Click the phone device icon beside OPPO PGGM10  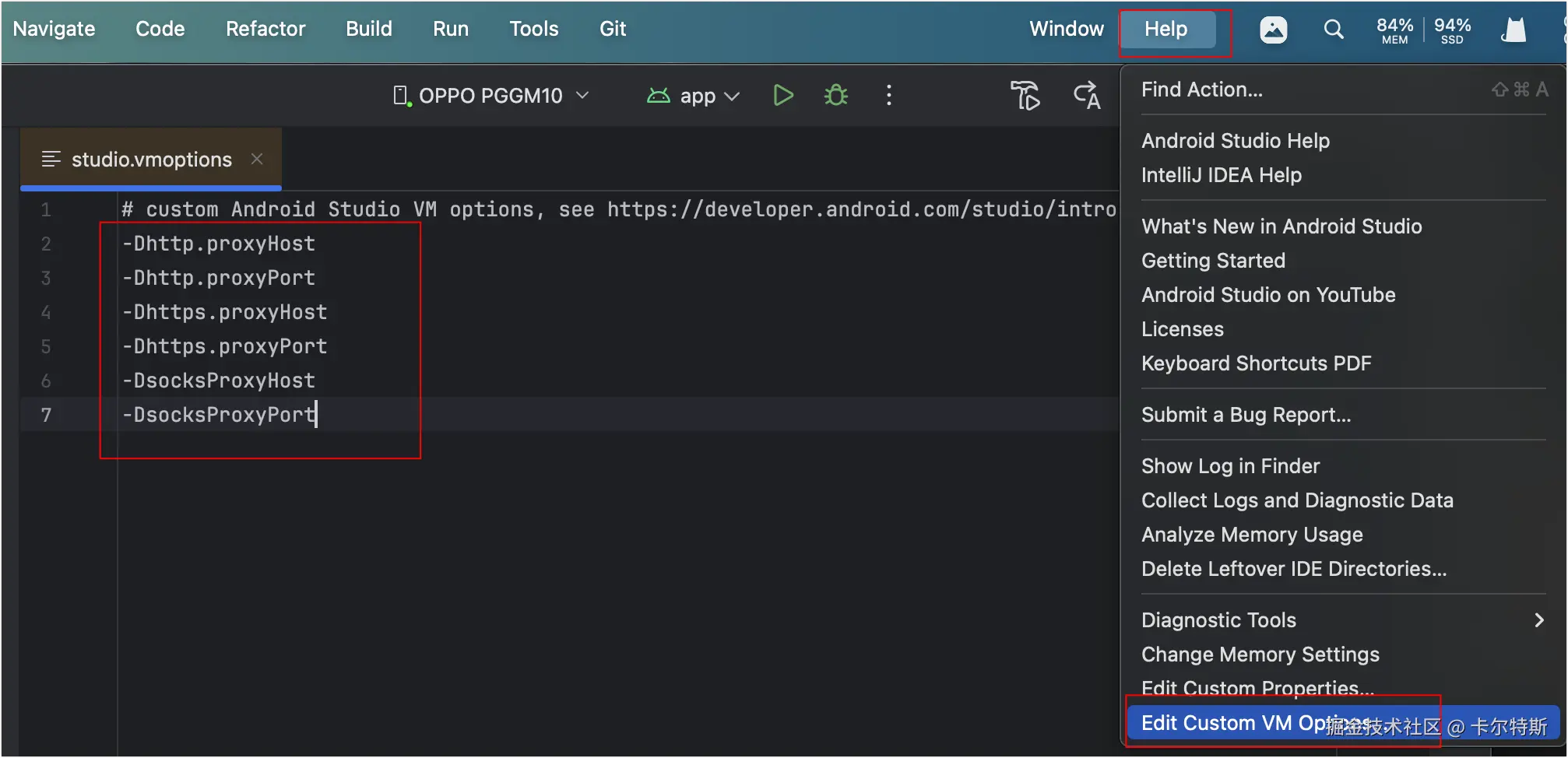(x=401, y=96)
